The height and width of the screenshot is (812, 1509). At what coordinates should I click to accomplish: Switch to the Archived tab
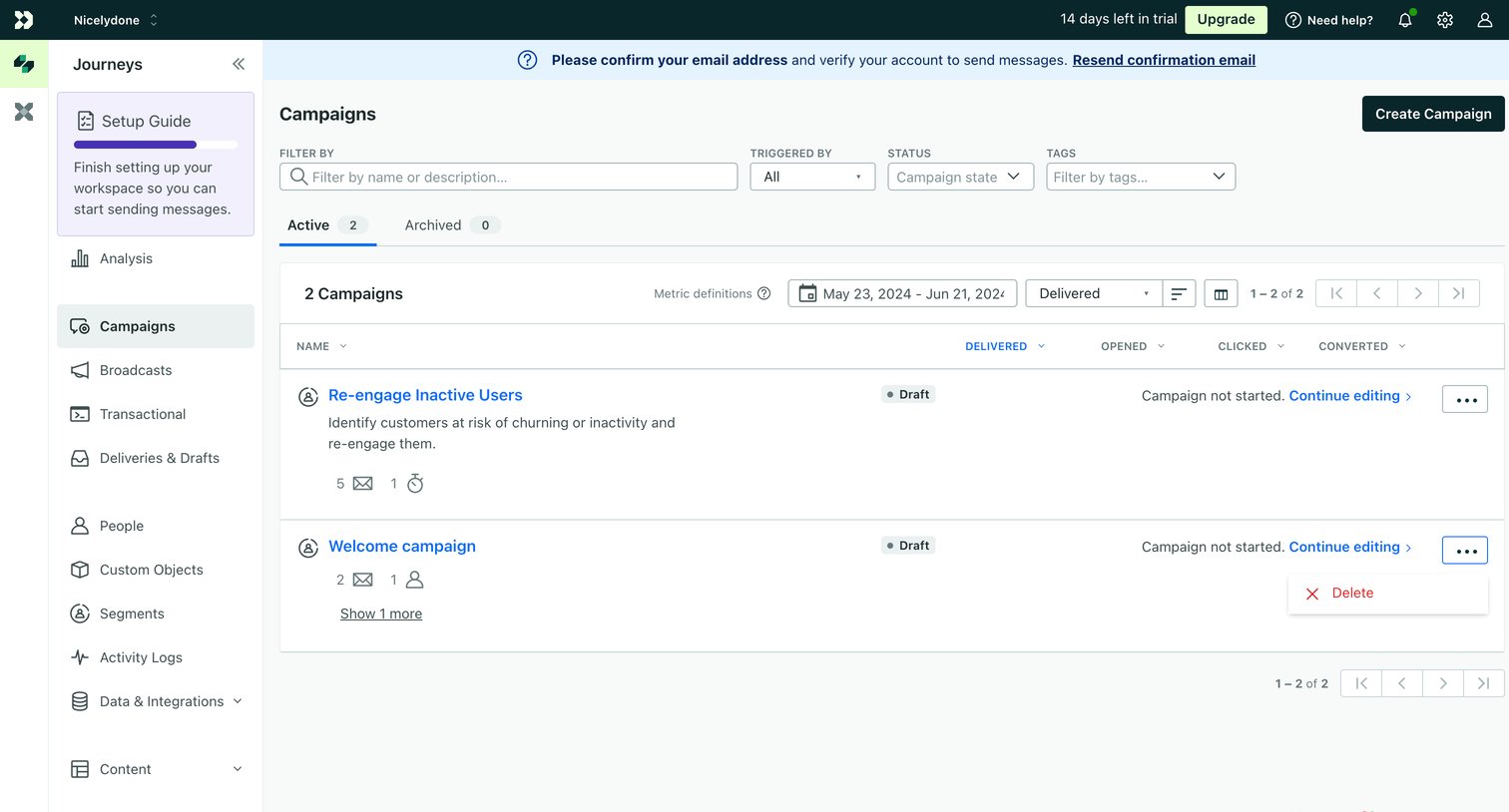coord(452,225)
